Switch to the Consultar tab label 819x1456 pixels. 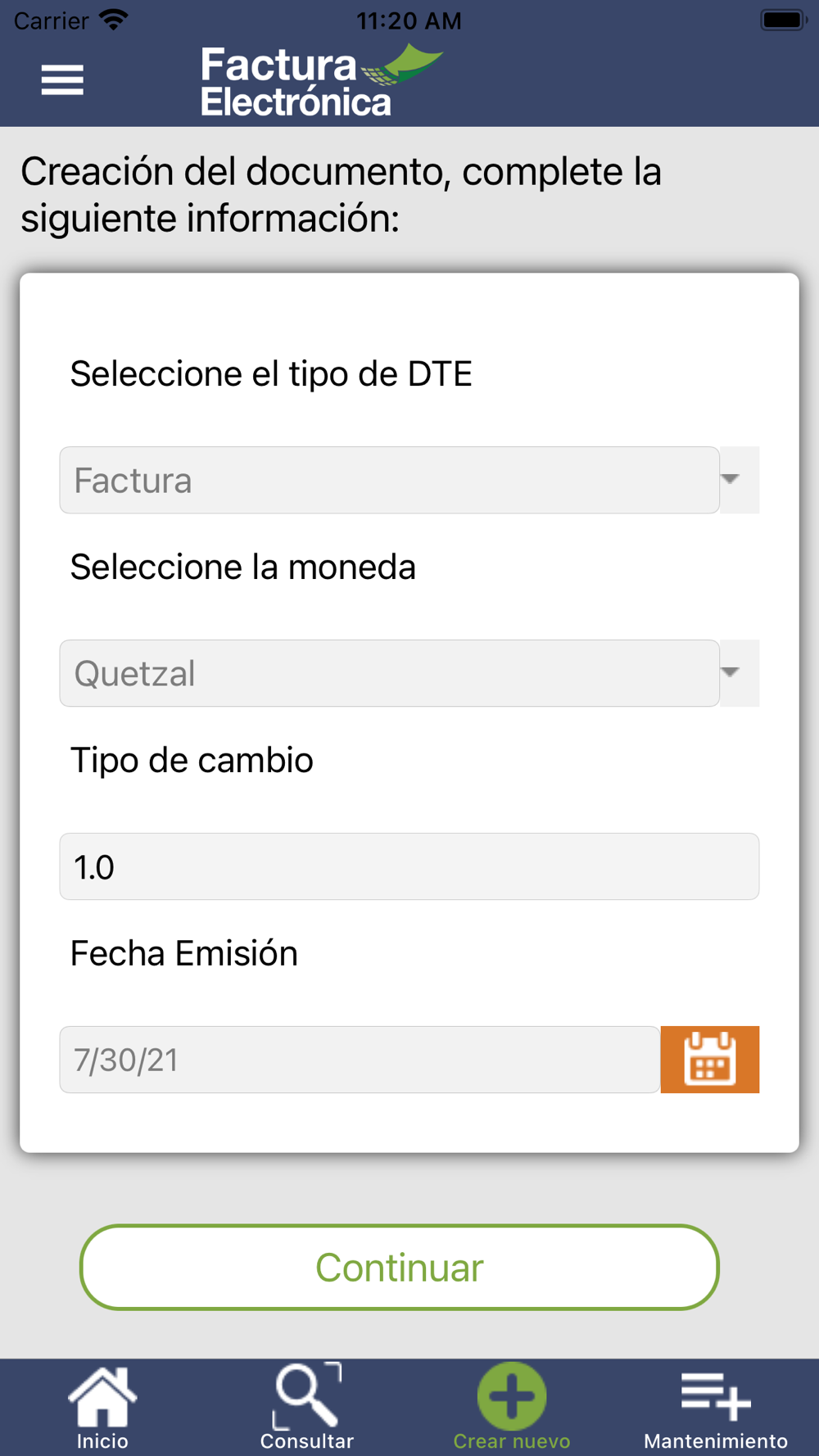pyautogui.click(x=306, y=1441)
